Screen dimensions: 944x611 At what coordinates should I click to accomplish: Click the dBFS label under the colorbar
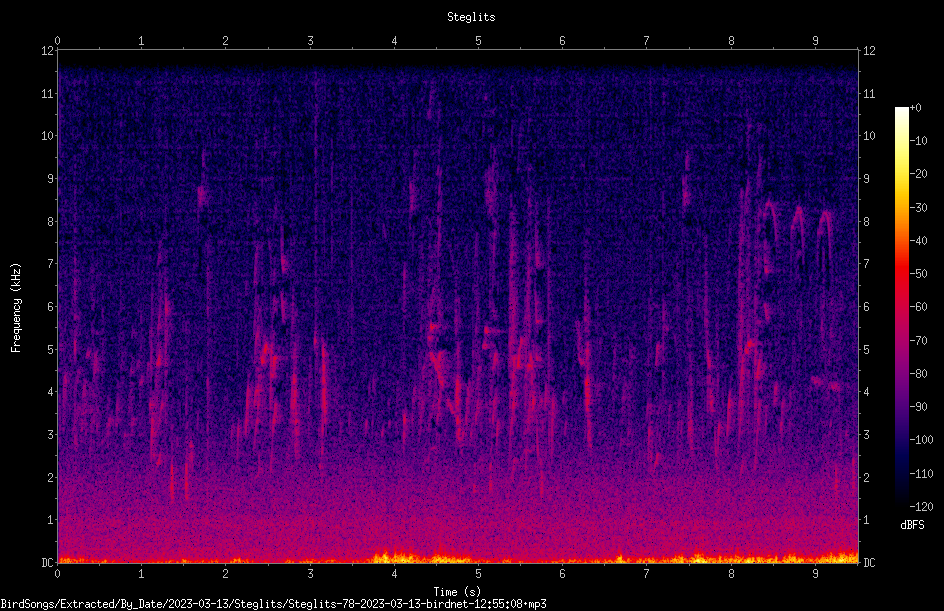coord(912,525)
